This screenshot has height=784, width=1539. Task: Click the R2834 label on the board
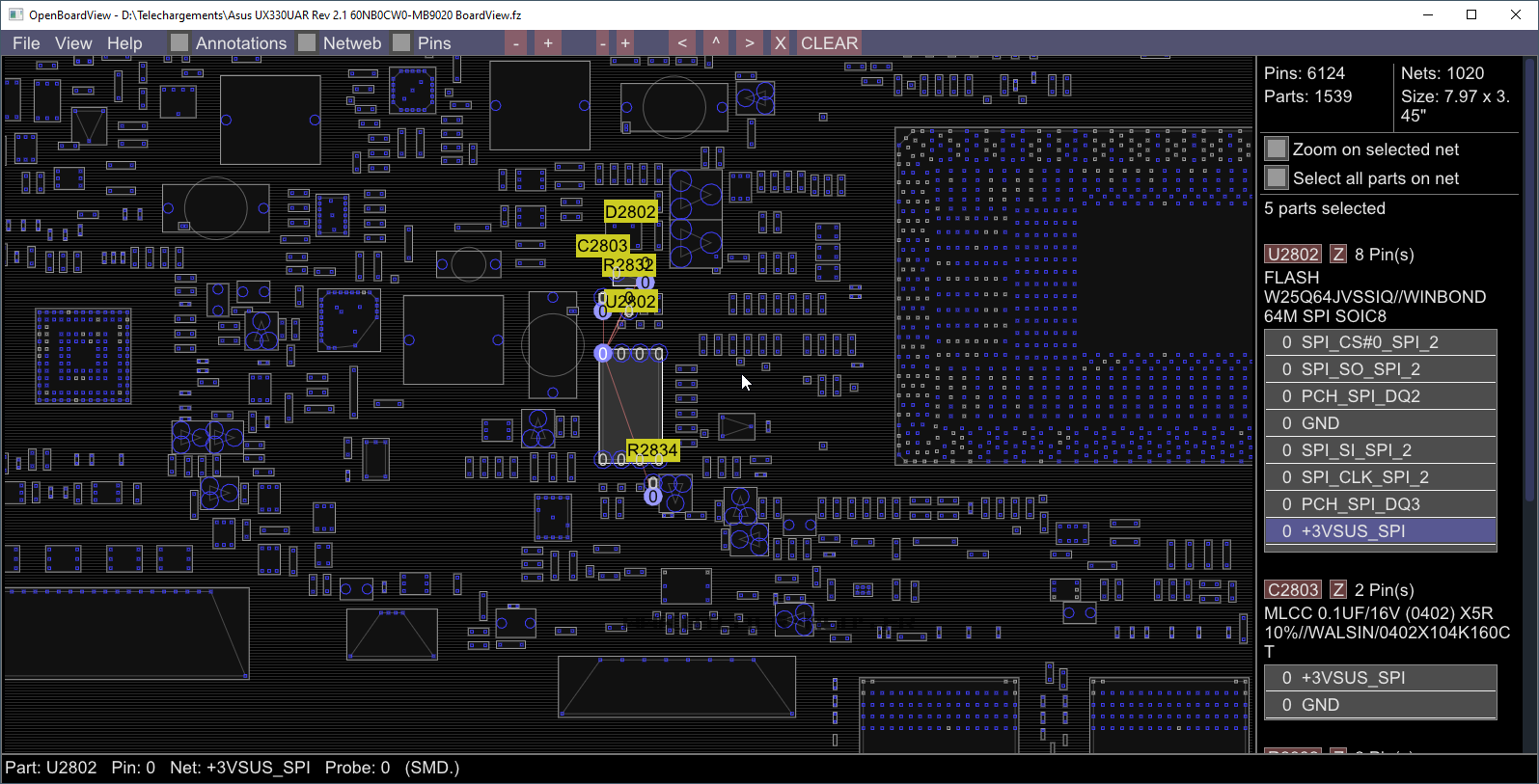(x=652, y=450)
